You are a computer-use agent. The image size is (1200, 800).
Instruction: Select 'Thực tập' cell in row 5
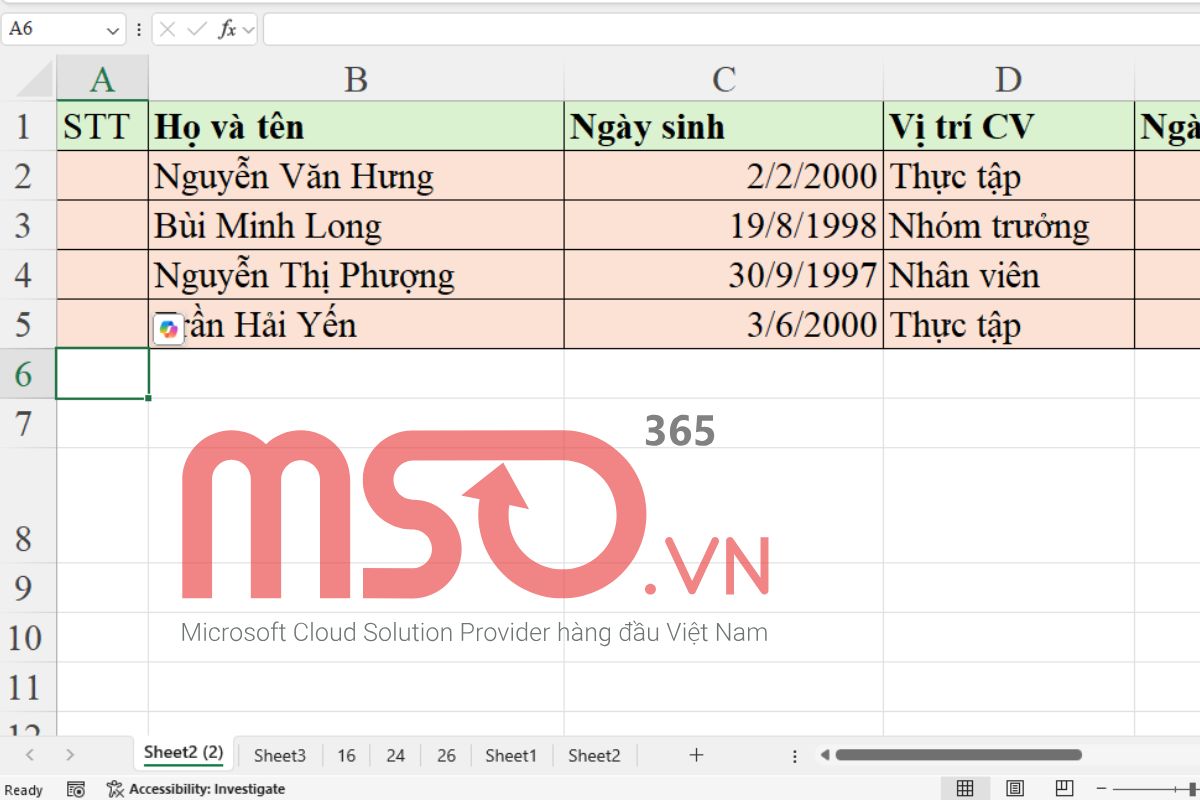[1009, 324]
